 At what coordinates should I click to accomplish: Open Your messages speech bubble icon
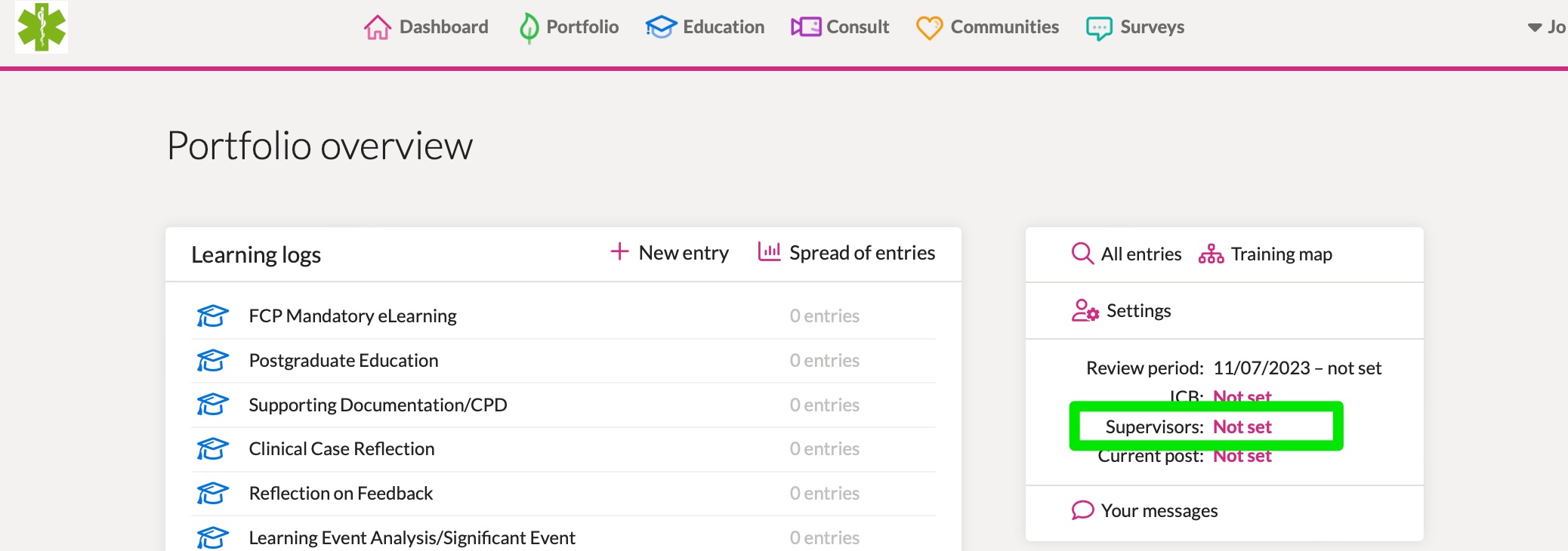1083,510
